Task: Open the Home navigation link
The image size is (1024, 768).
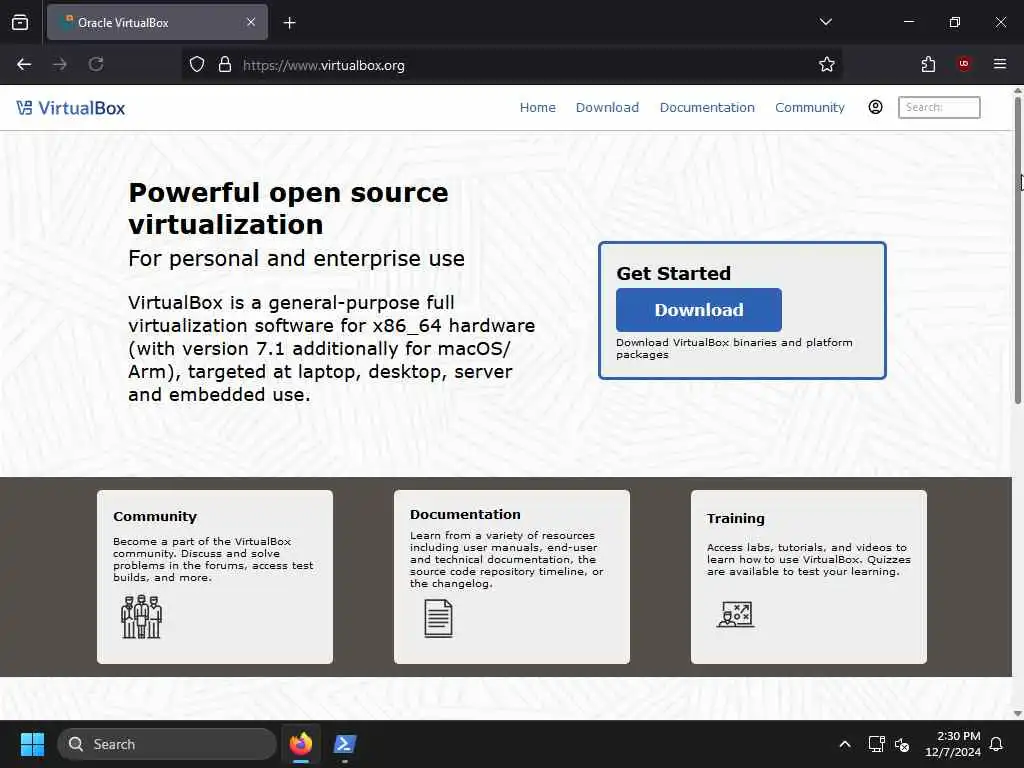Action: (x=537, y=108)
